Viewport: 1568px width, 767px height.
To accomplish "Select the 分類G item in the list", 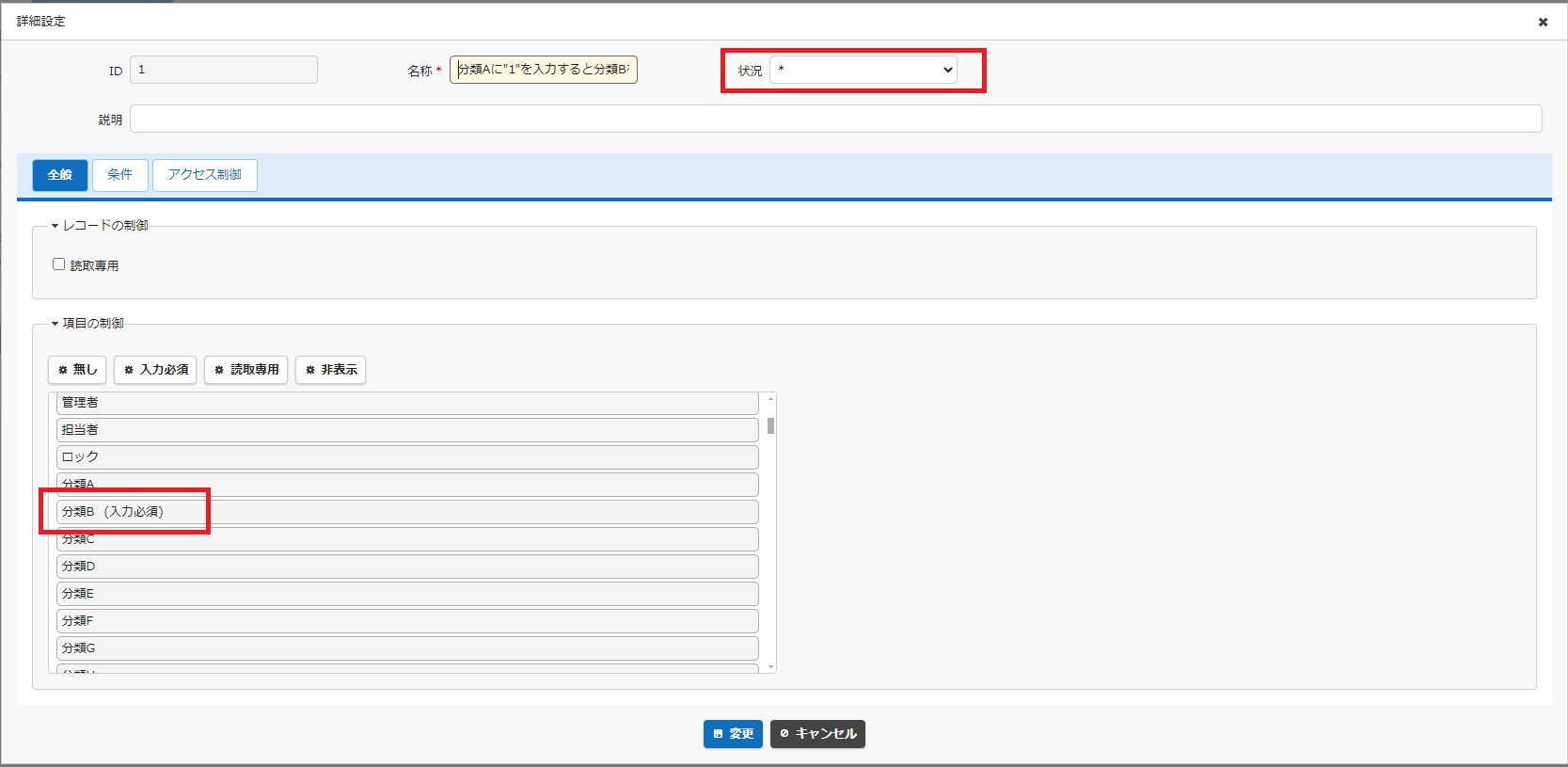I will (407, 648).
